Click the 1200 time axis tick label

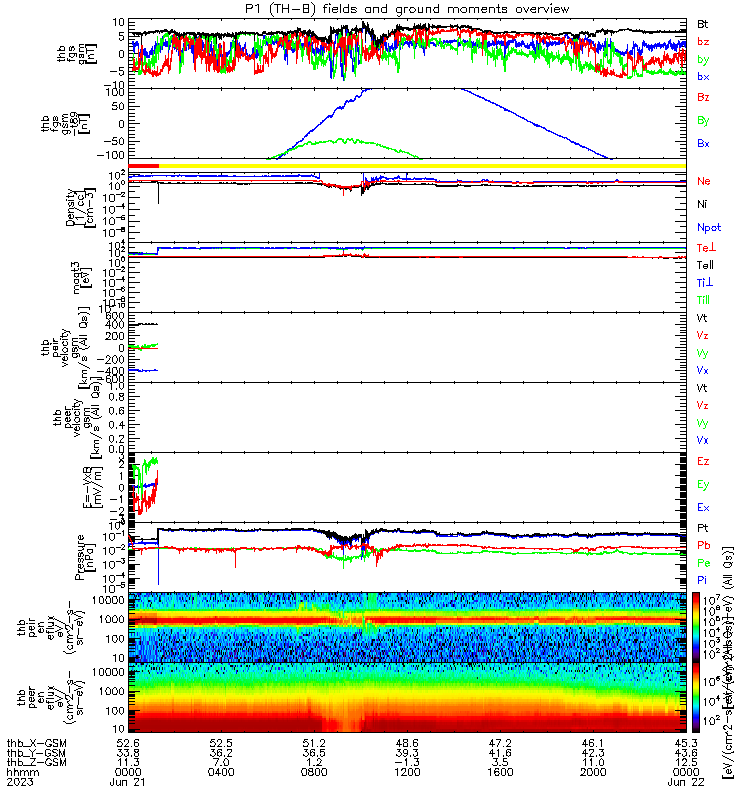point(407,772)
